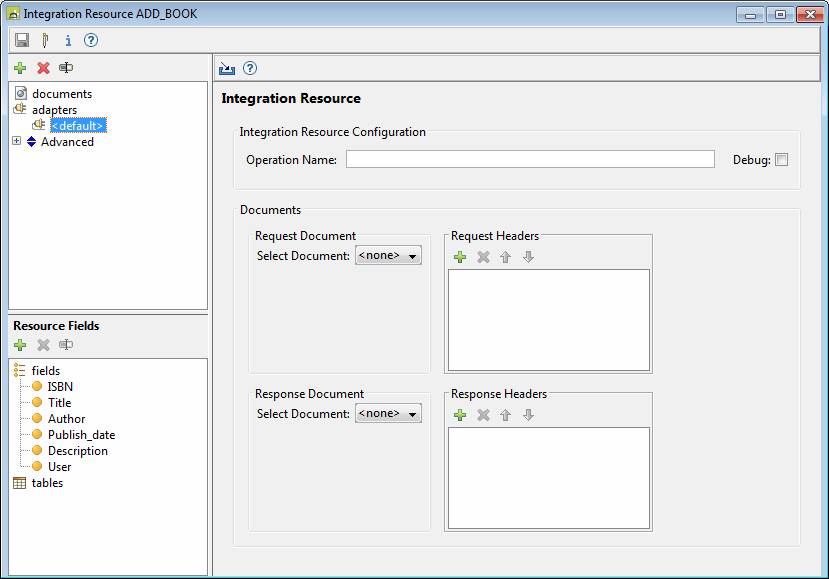Click the red X delete icon above documents tree
829x579 pixels.
(x=43, y=68)
